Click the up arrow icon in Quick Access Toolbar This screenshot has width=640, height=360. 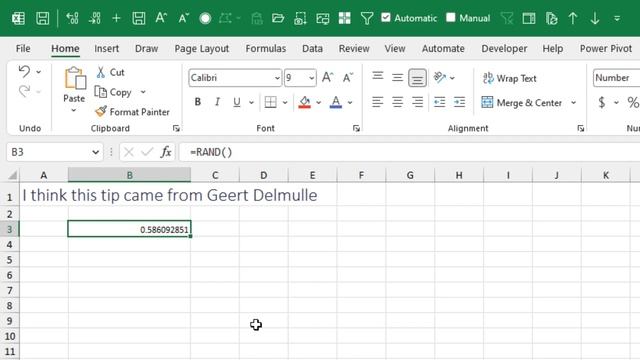point(573,18)
